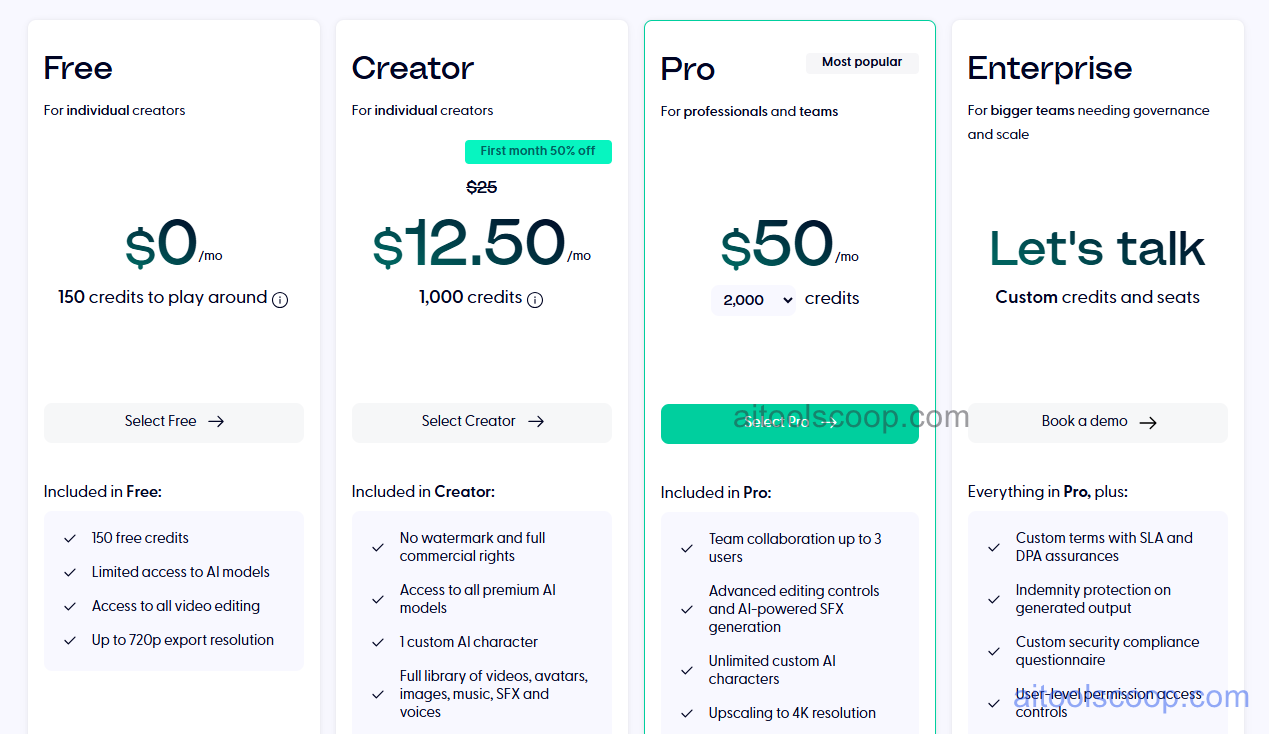Click the arrow icon on Book a demo

pos(1148,422)
